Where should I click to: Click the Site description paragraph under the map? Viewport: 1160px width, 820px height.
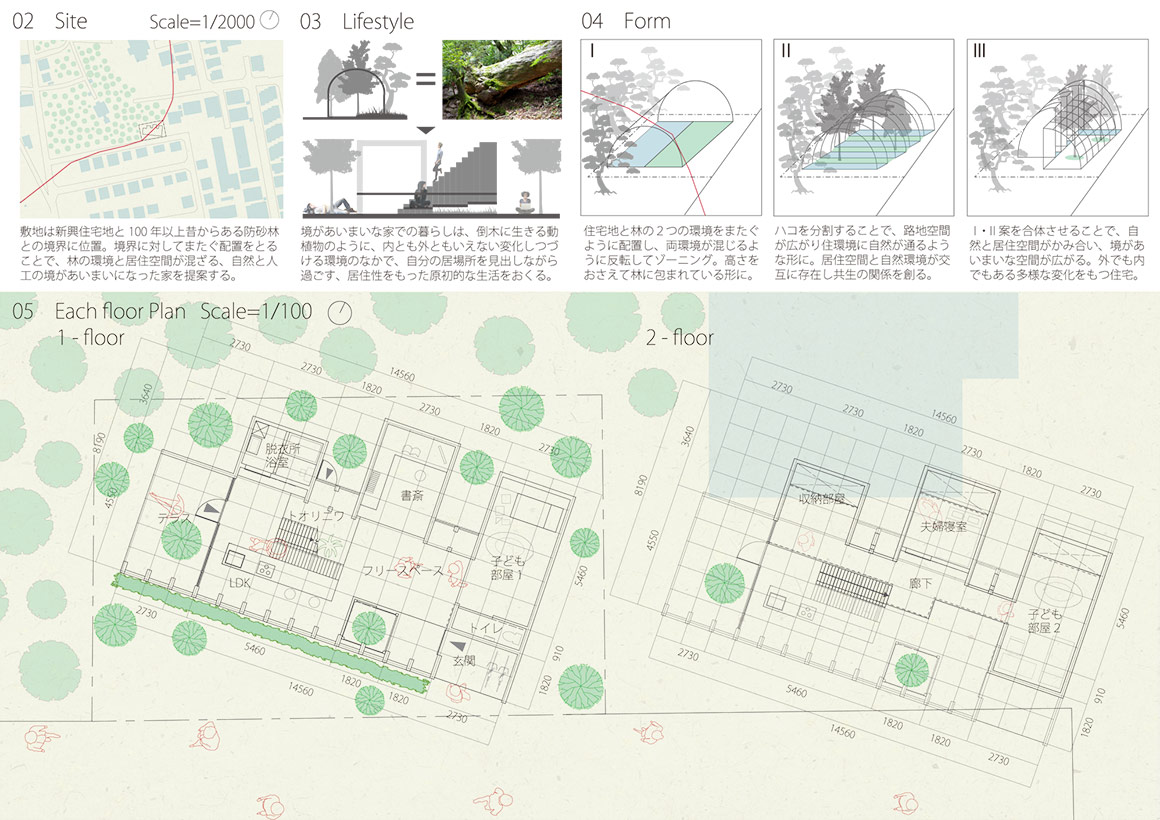(149, 253)
